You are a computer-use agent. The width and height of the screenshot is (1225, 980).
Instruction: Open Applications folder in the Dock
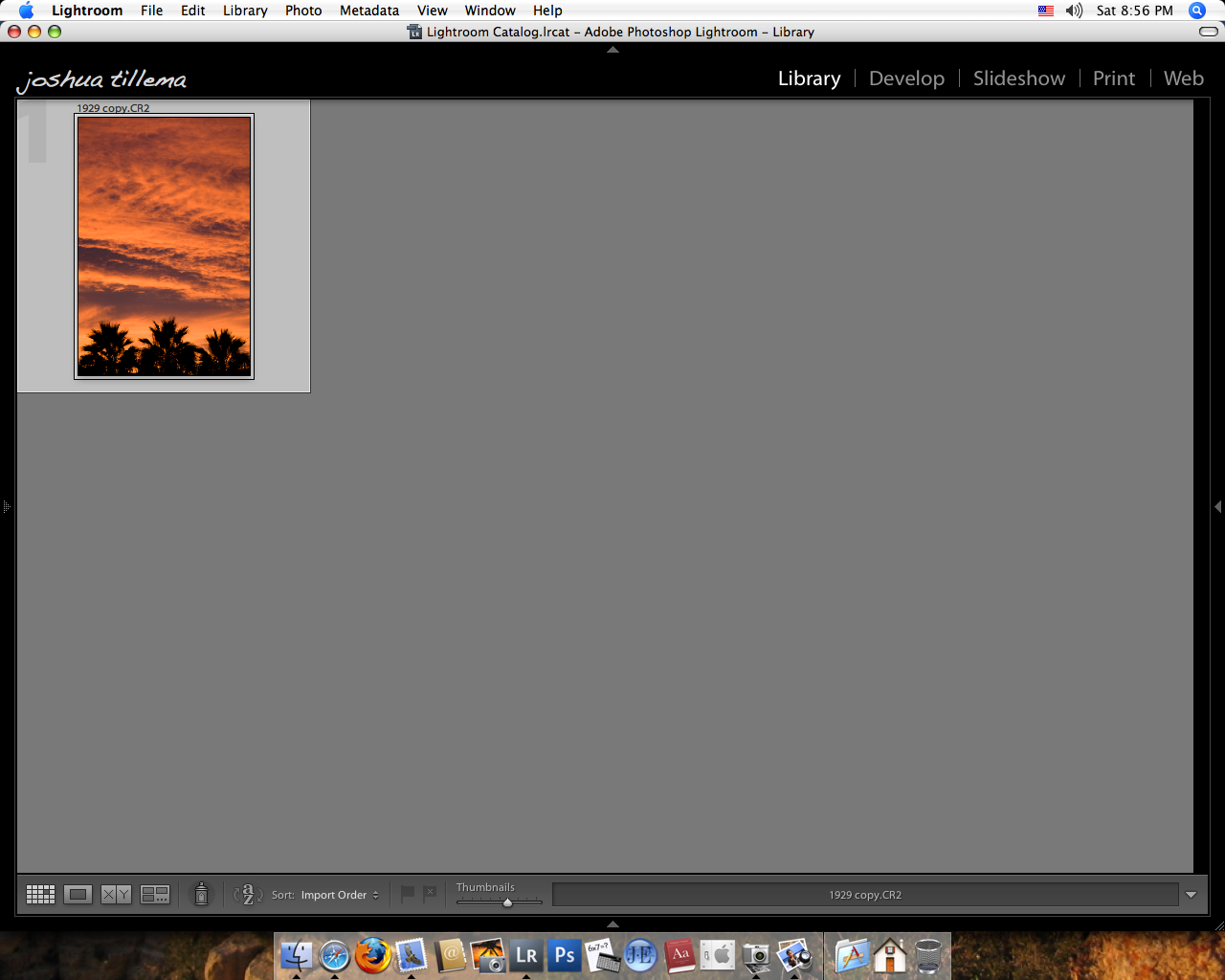point(851,955)
